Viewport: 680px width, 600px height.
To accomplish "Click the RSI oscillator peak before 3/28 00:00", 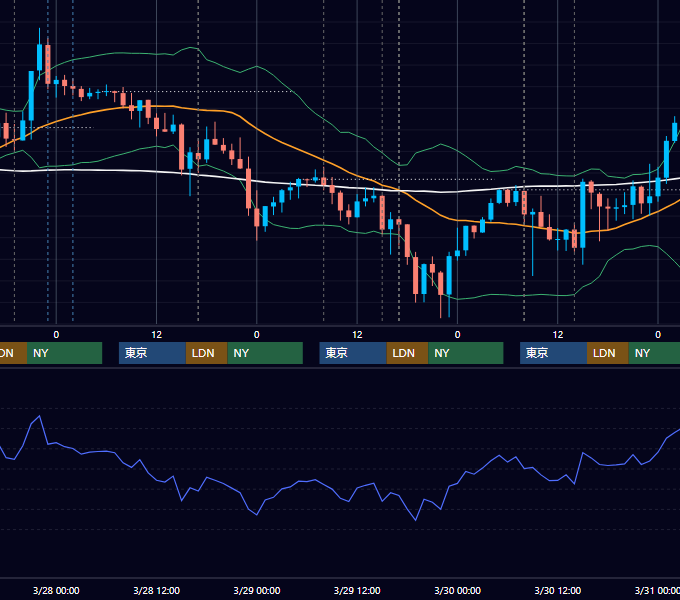I will 39,417.
